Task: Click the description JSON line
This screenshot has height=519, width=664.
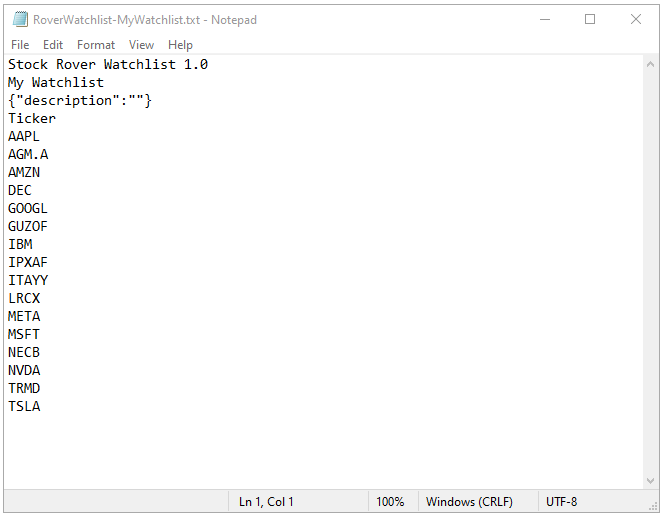Action: [x=80, y=101]
